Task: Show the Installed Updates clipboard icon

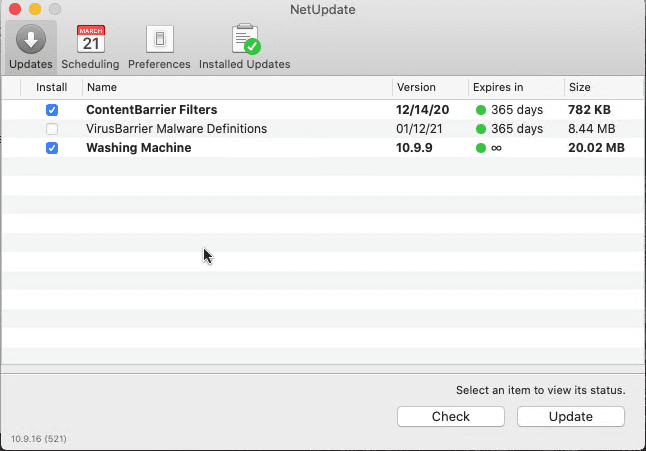Action: pyautogui.click(x=246, y=39)
